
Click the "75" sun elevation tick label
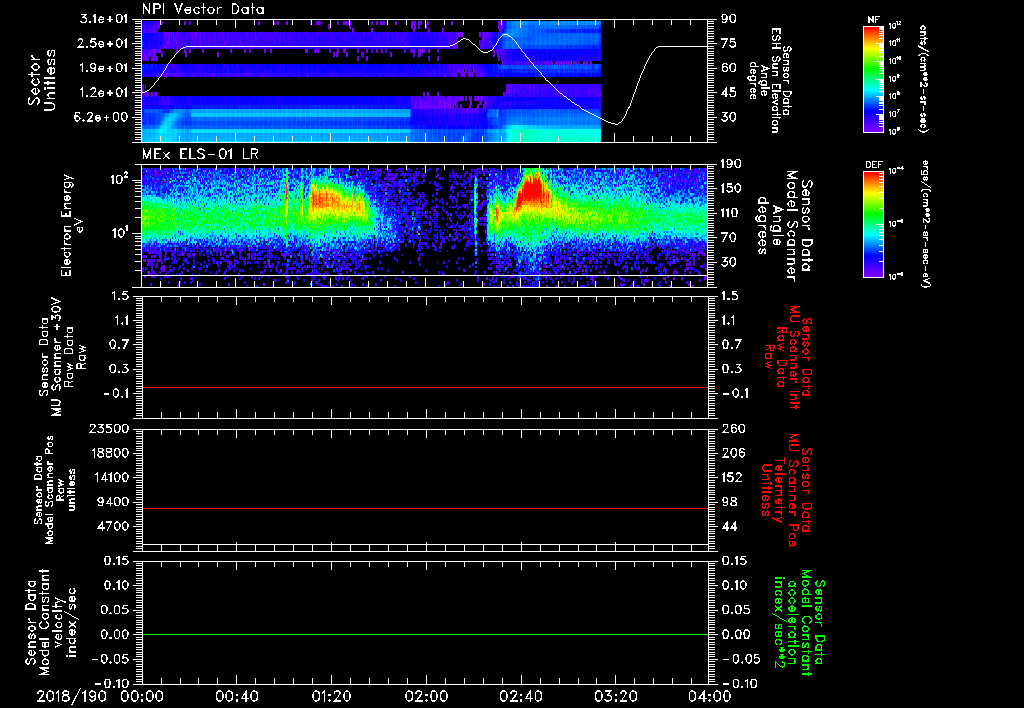[x=729, y=43]
